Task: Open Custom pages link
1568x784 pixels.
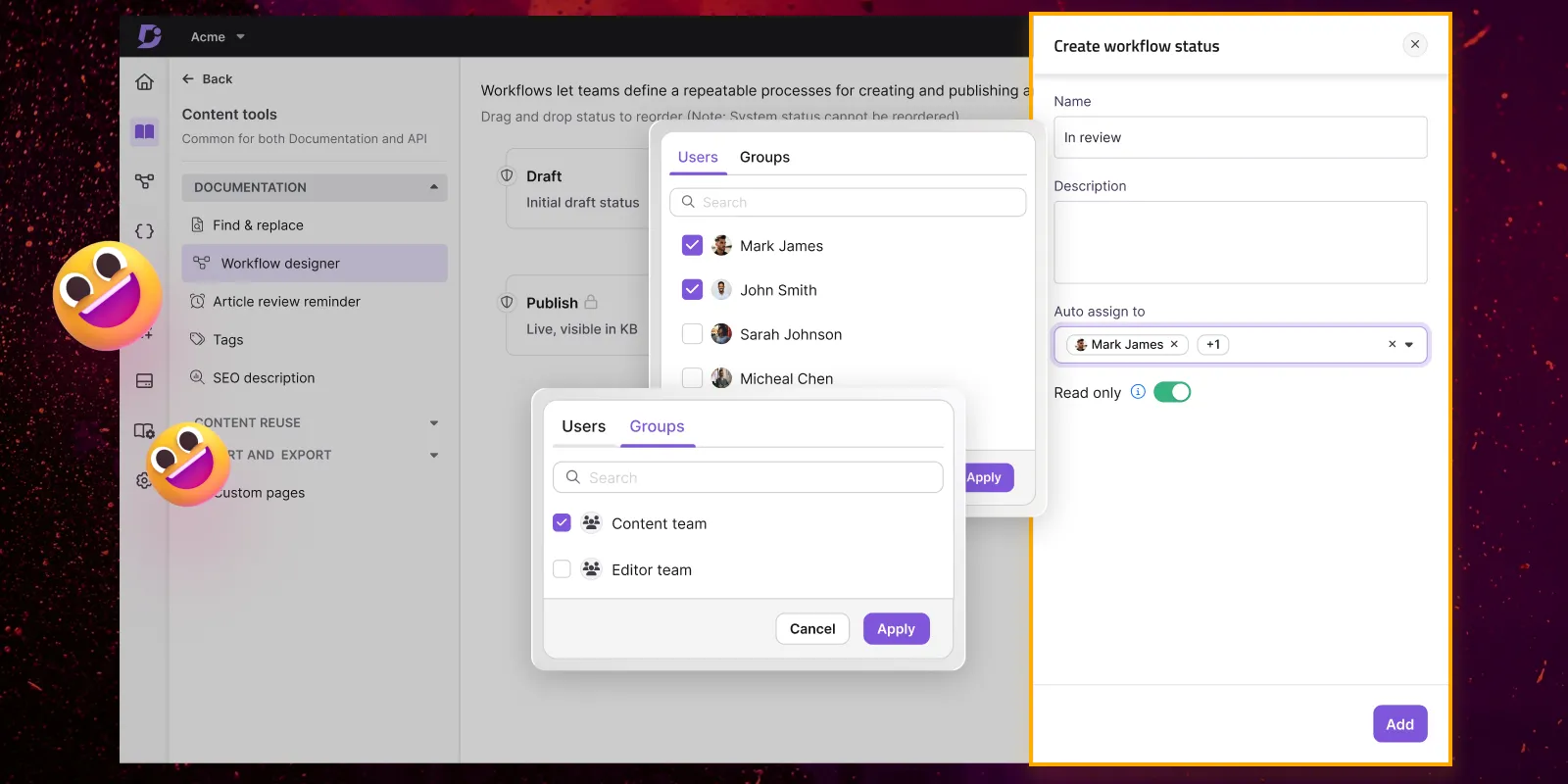Action: tap(260, 493)
